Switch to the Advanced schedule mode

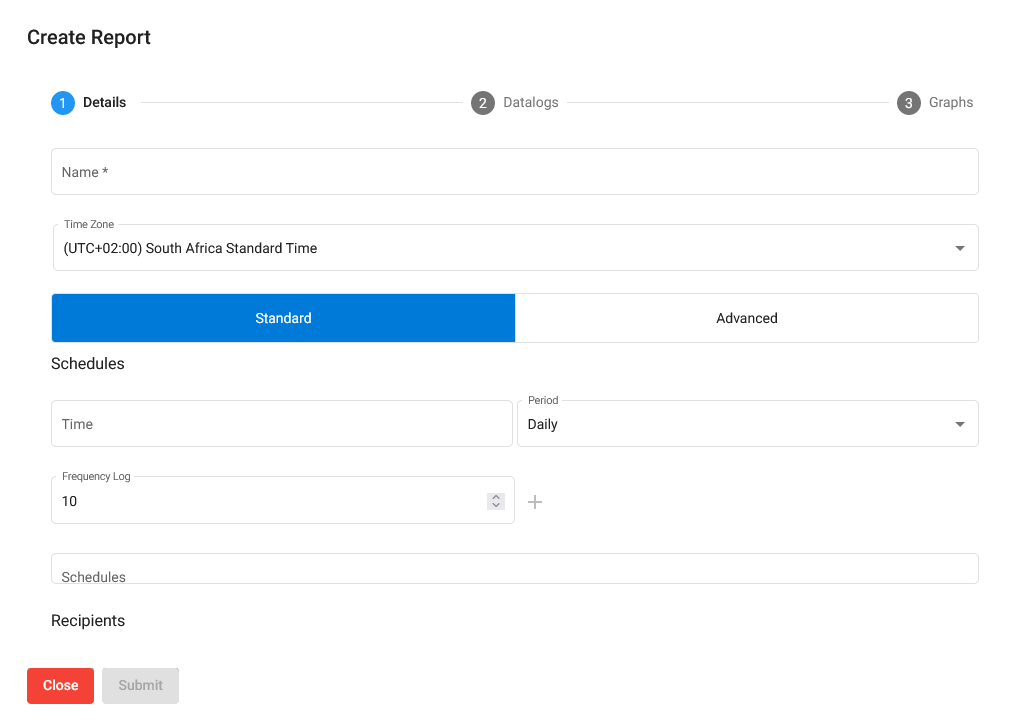[x=746, y=317]
